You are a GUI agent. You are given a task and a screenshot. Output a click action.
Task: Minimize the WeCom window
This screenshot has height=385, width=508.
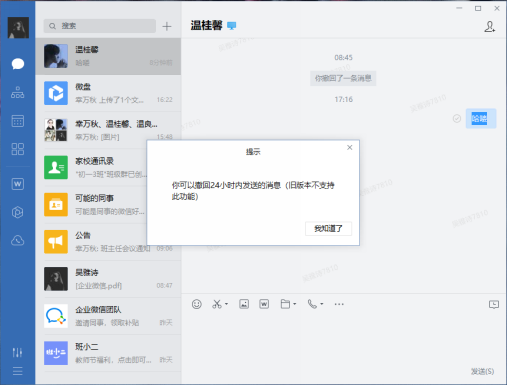tap(459, 8)
